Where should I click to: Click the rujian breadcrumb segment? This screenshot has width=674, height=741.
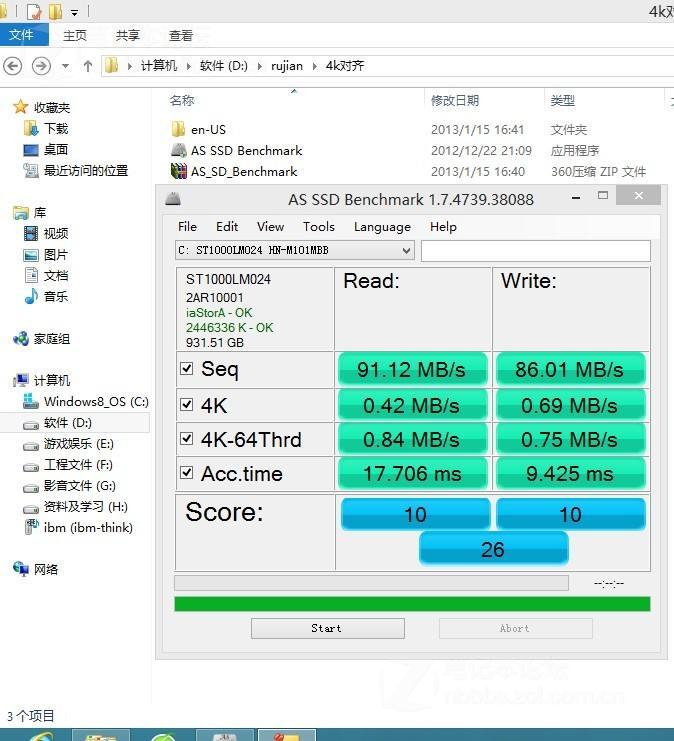click(x=287, y=66)
